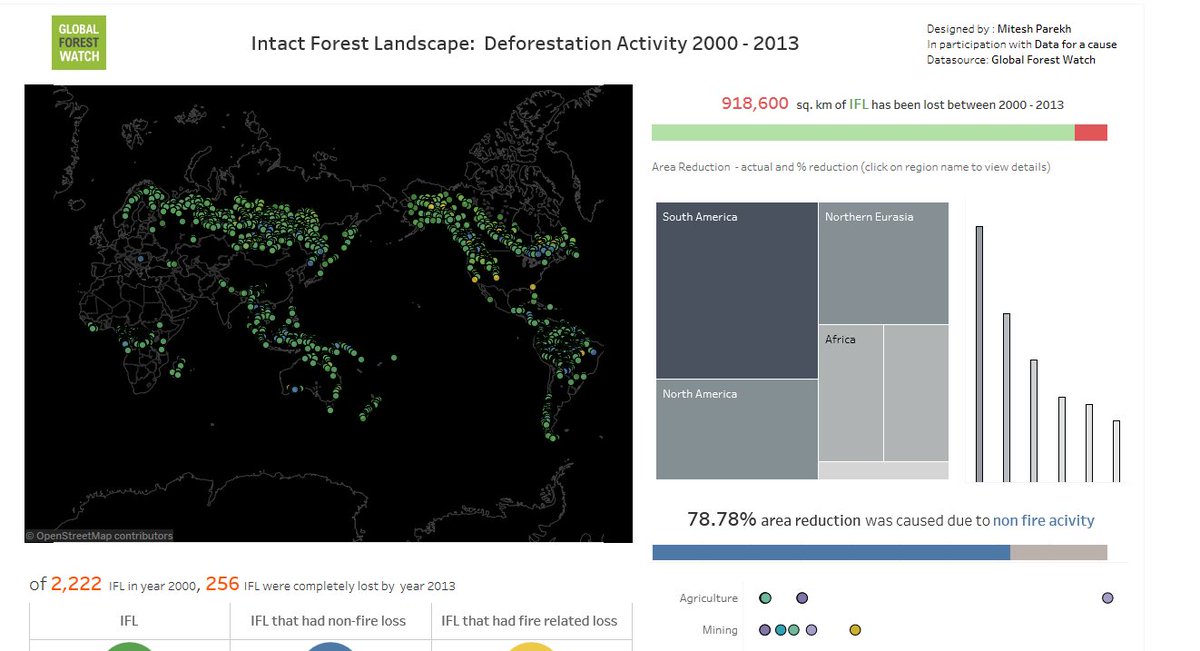Click the 256 IFL completely lost count

tap(222, 584)
